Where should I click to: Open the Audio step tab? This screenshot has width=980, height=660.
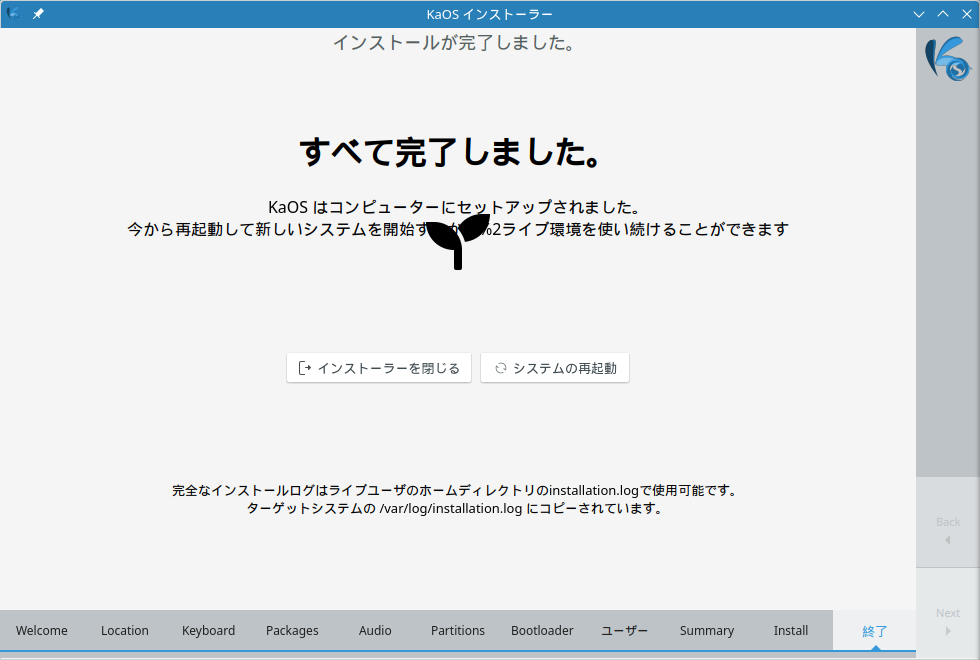(x=375, y=631)
